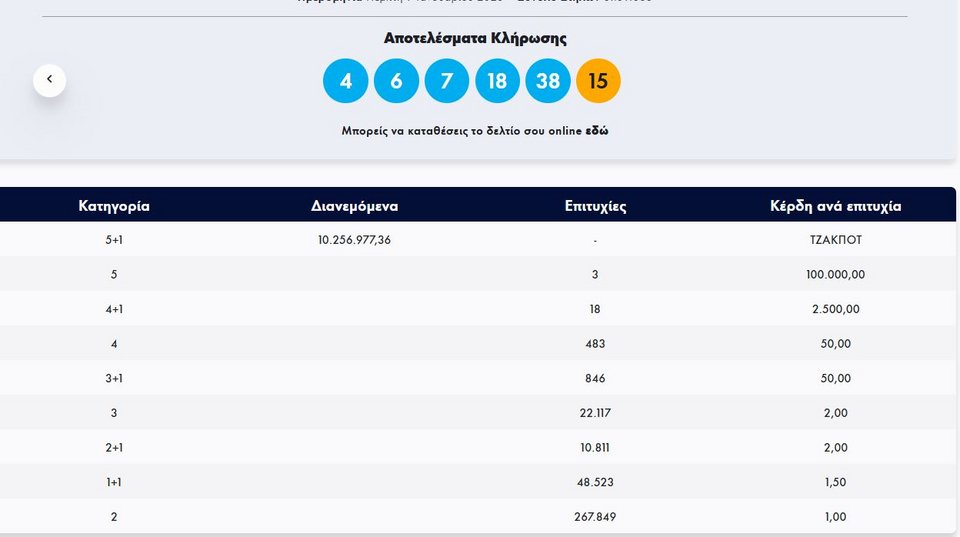Select the blue ball showing 18

coord(497,81)
